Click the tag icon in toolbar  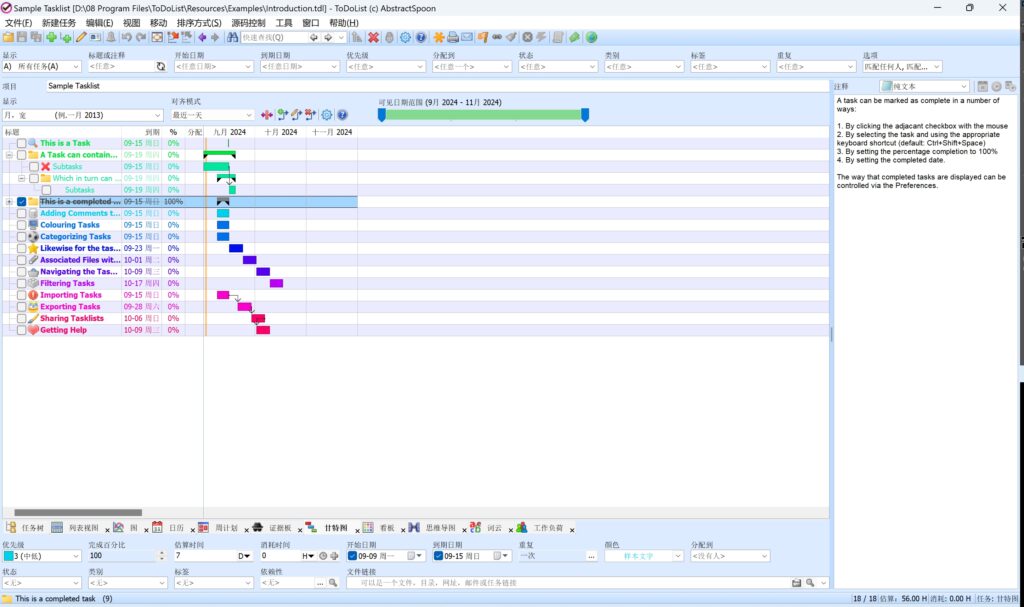(574, 37)
